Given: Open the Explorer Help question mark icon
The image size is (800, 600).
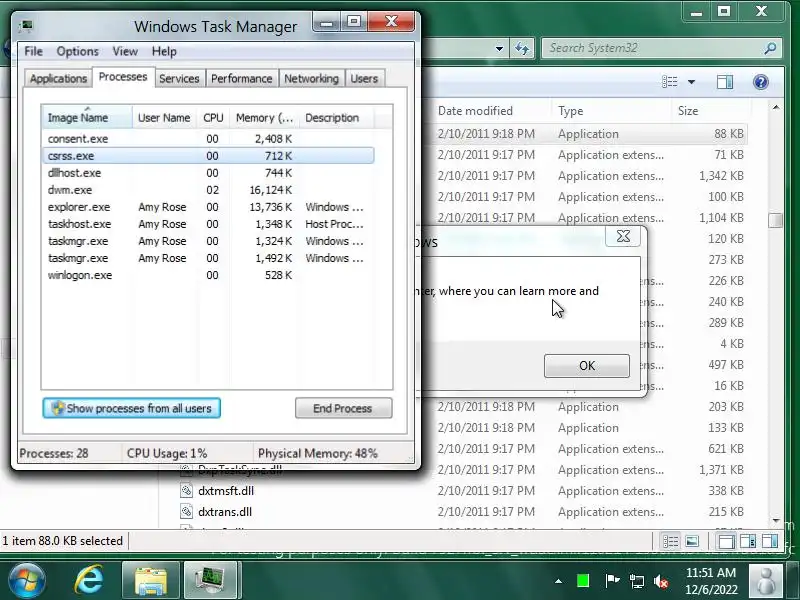Looking at the screenshot, I should [760, 82].
